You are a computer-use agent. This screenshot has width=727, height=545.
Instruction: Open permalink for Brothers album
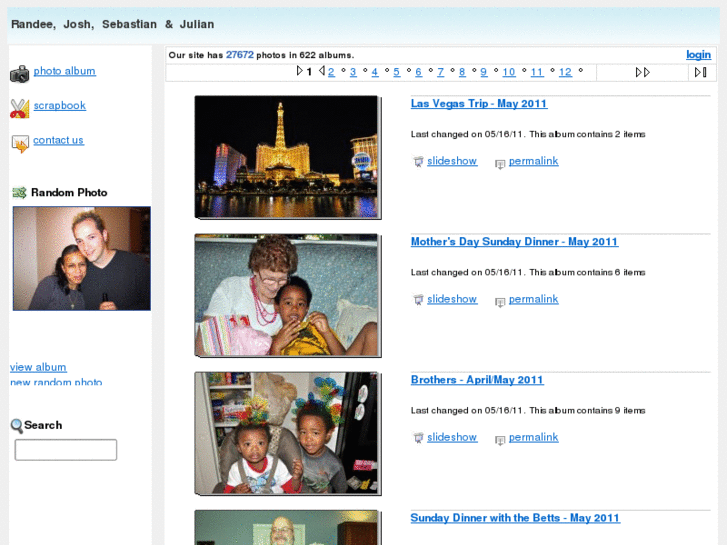pyautogui.click(x=533, y=437)
